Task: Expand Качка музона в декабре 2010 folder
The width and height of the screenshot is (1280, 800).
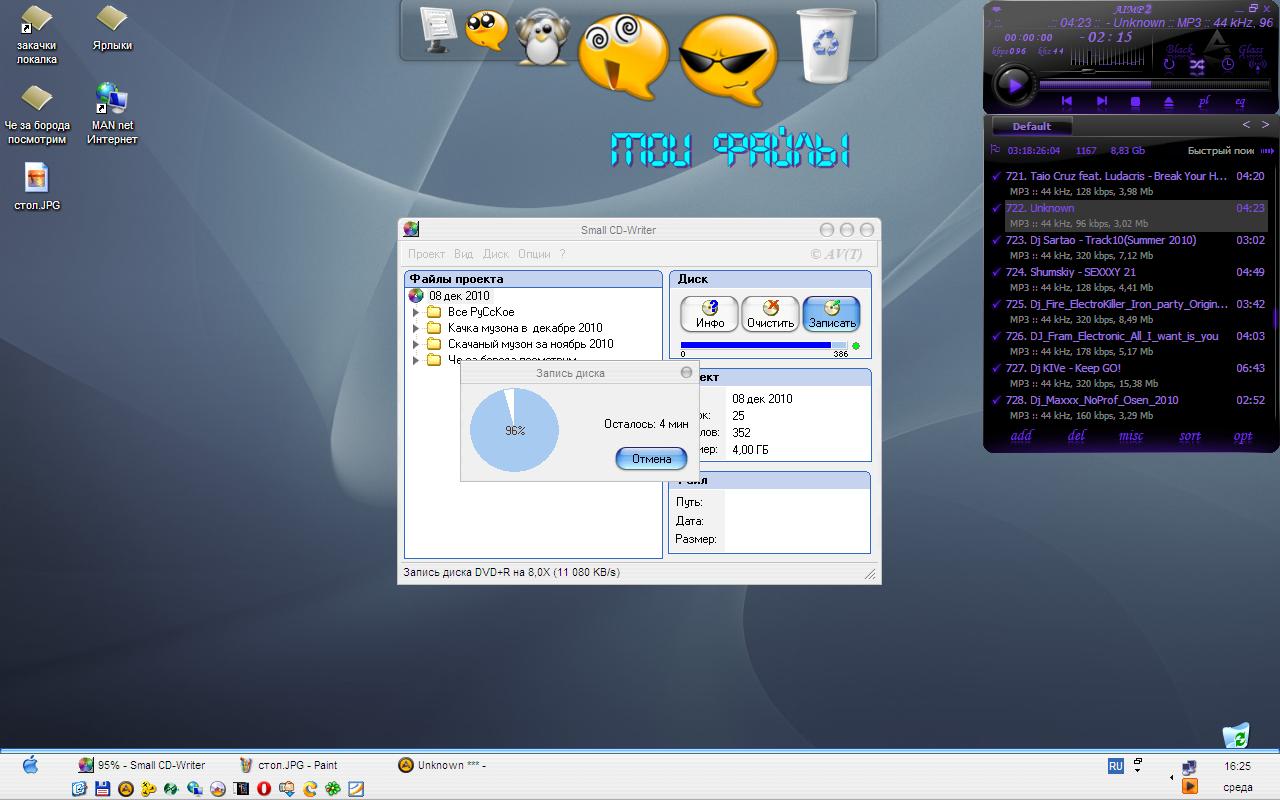Action: click(416, 328)
